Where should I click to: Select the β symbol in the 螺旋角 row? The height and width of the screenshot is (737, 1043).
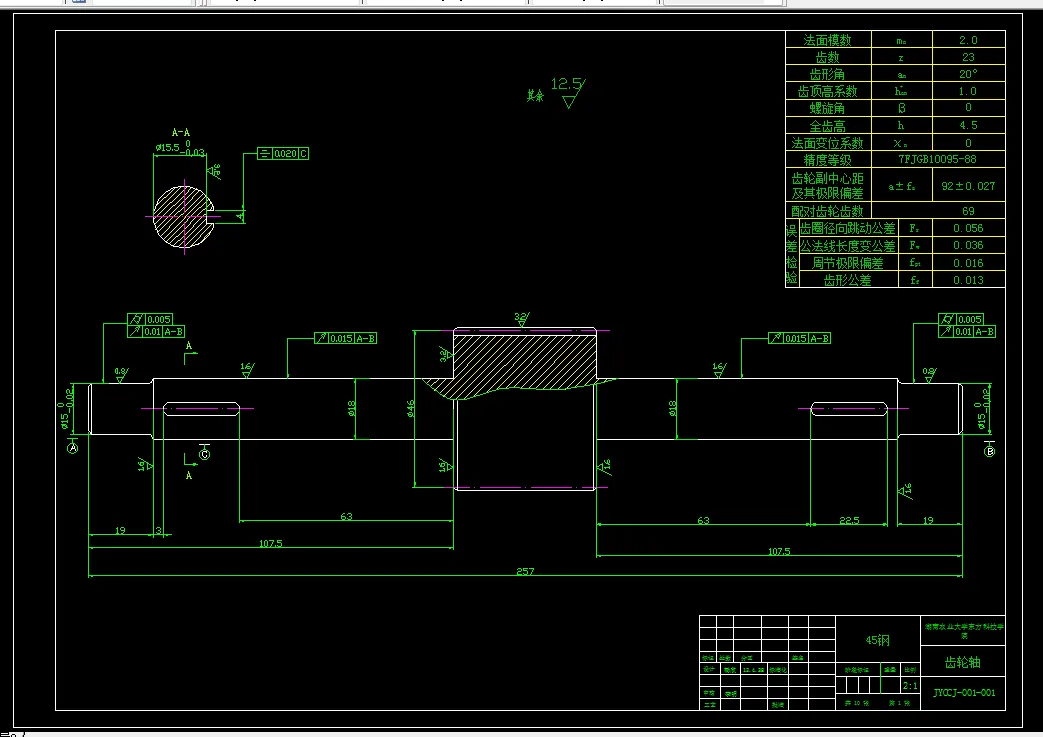click(901, 108)
